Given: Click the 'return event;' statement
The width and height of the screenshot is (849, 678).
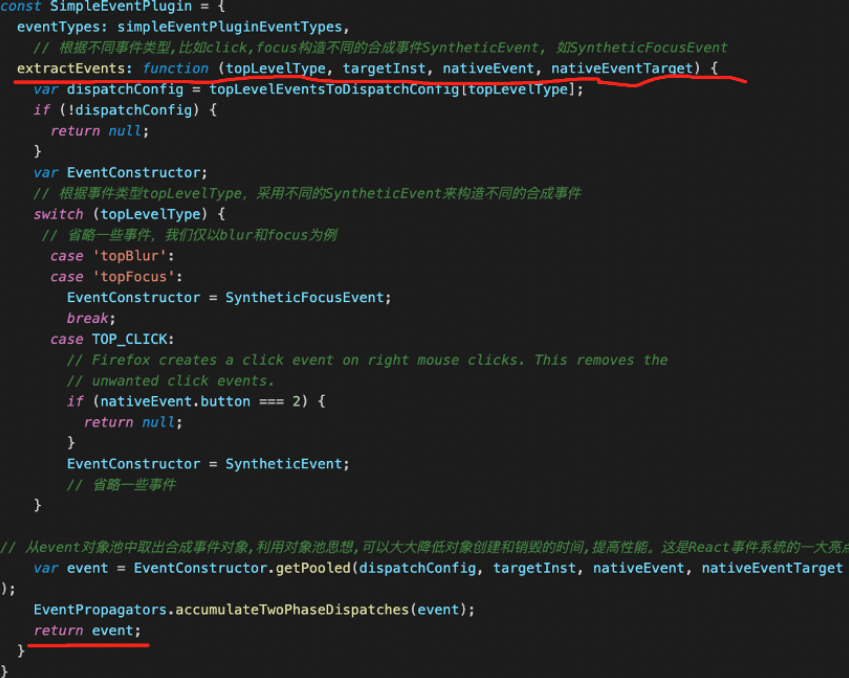Looking at the screenshot, I should point(87,631).
